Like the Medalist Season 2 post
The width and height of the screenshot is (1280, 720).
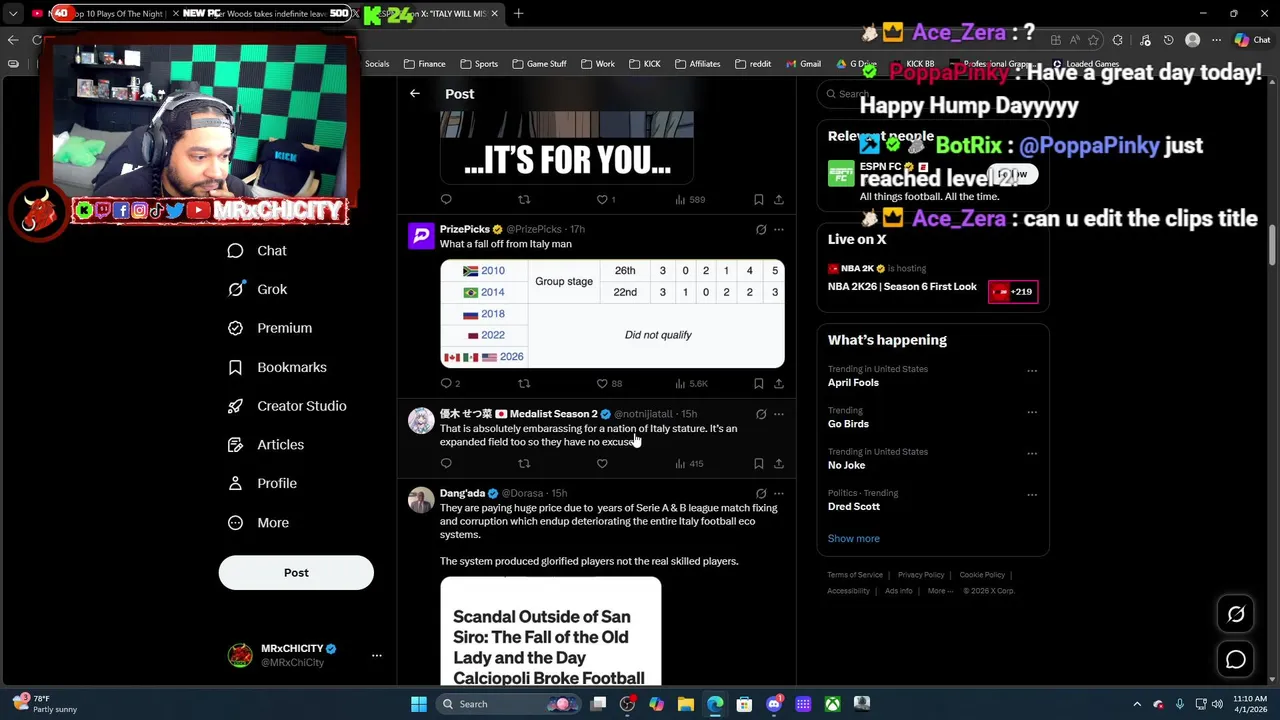[602, 463]
